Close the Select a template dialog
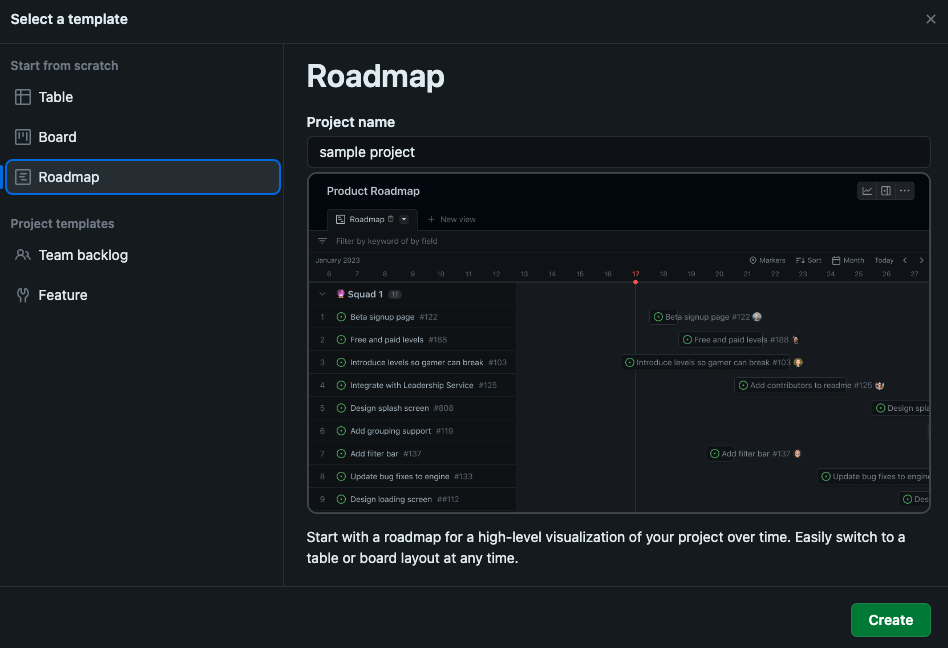 (931, 19)
